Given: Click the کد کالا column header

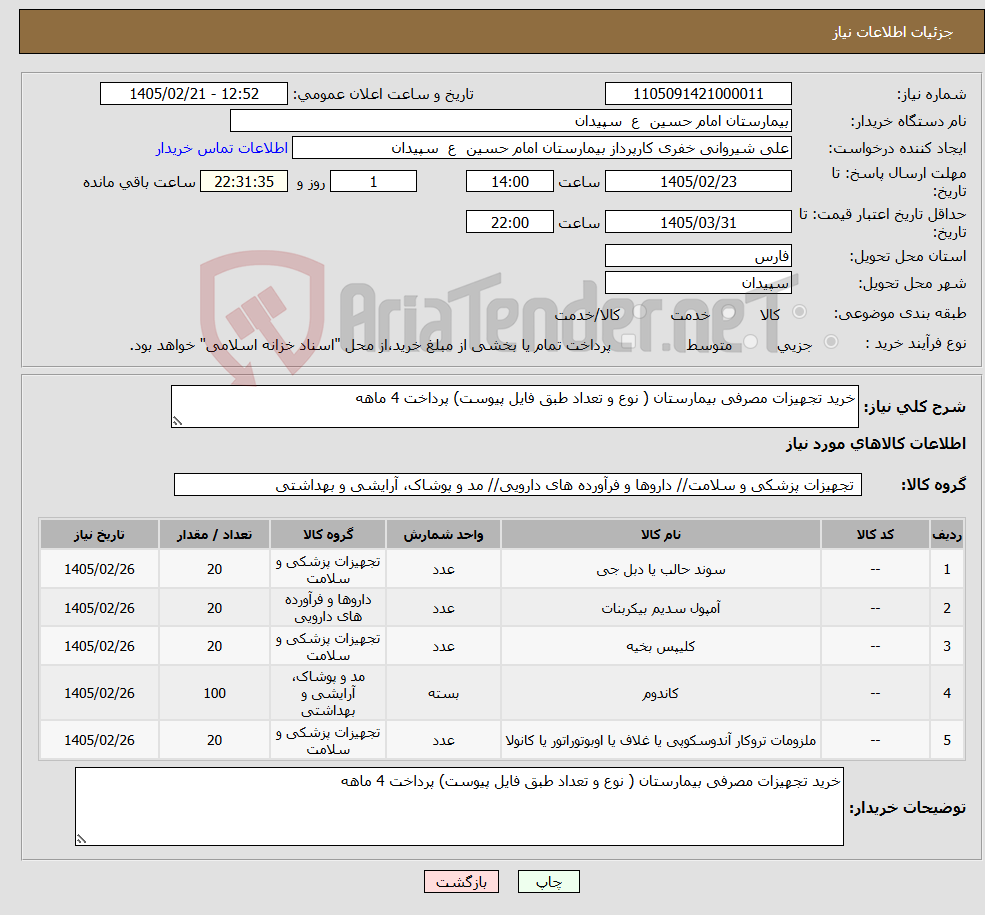Looking at the screenshot, I should 875,534.
